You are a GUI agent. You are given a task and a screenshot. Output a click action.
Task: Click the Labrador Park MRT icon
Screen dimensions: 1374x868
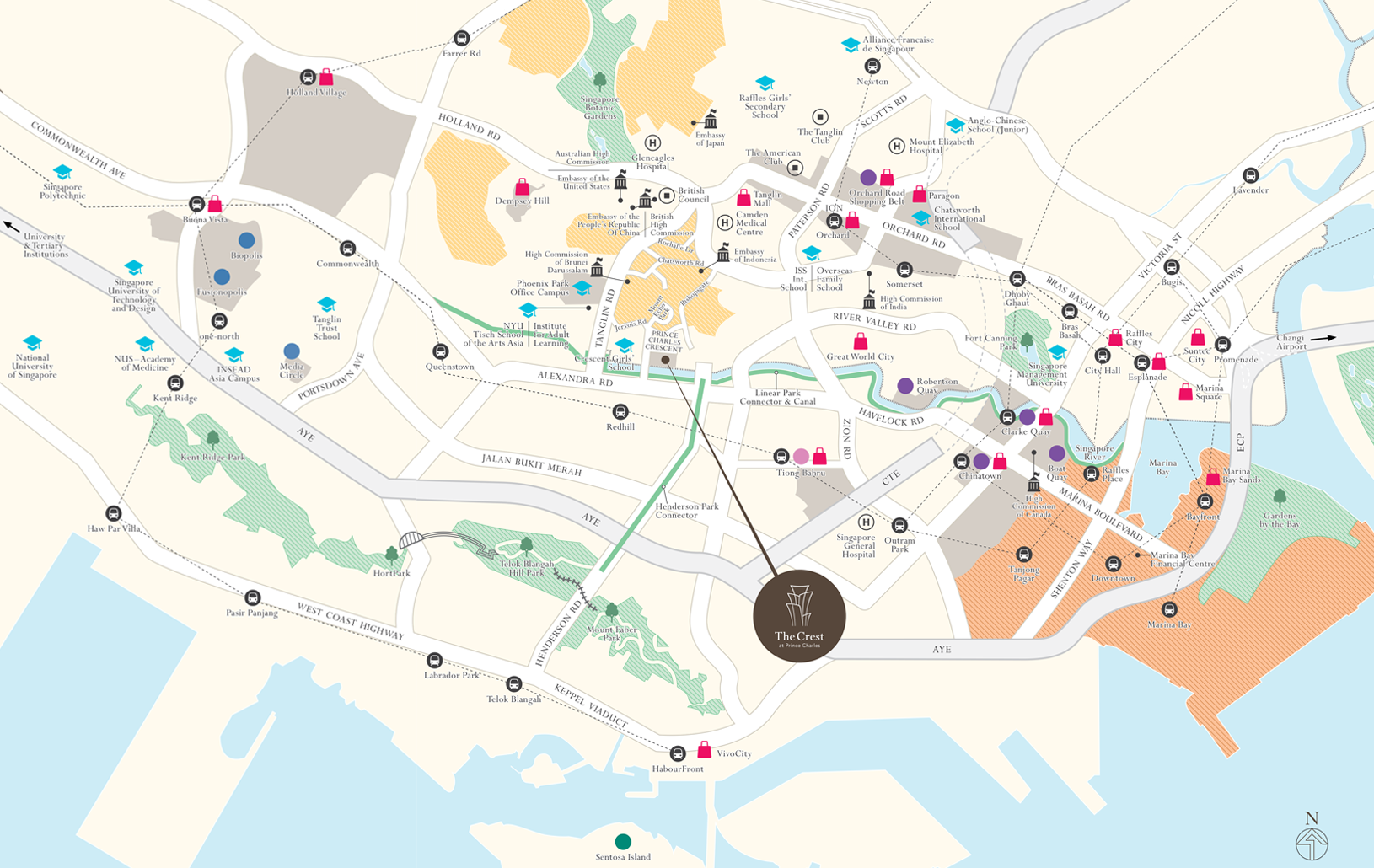pos(434,661)
